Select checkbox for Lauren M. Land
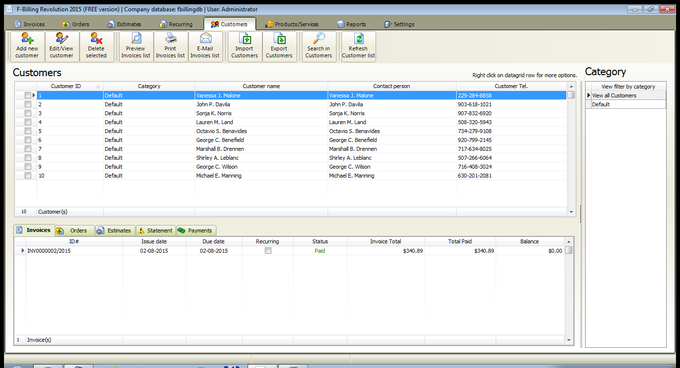 pos(28,122)
